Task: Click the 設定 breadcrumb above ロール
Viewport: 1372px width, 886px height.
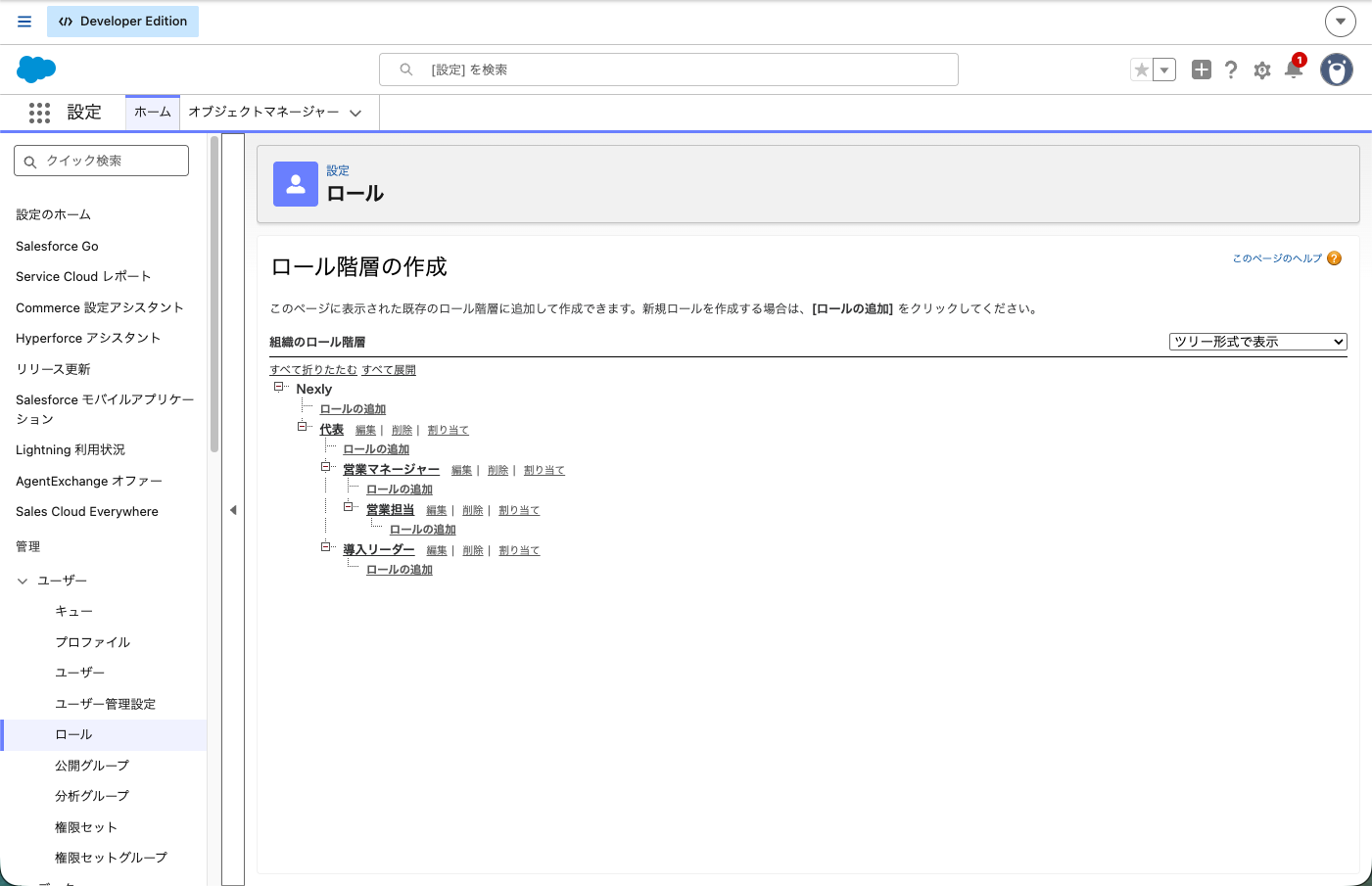Action: [338, 170]
